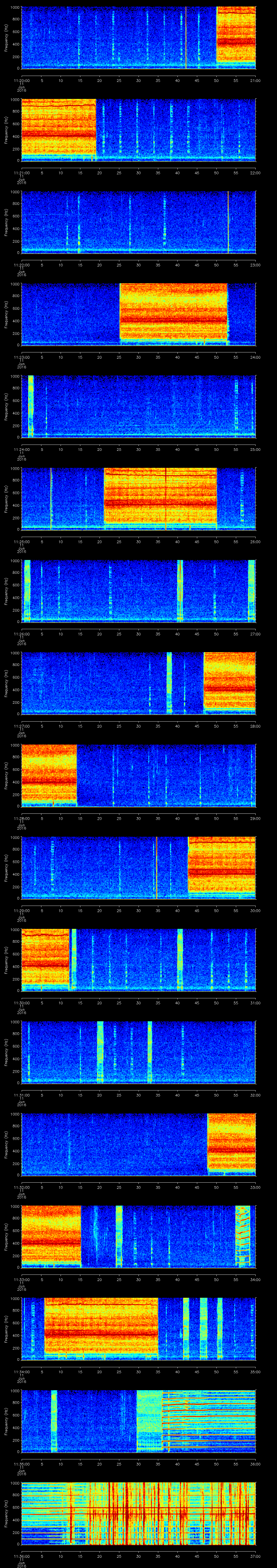Click the 11:36:00 start time label
The image size is (277, 1568).
[x=21, y=1556]
